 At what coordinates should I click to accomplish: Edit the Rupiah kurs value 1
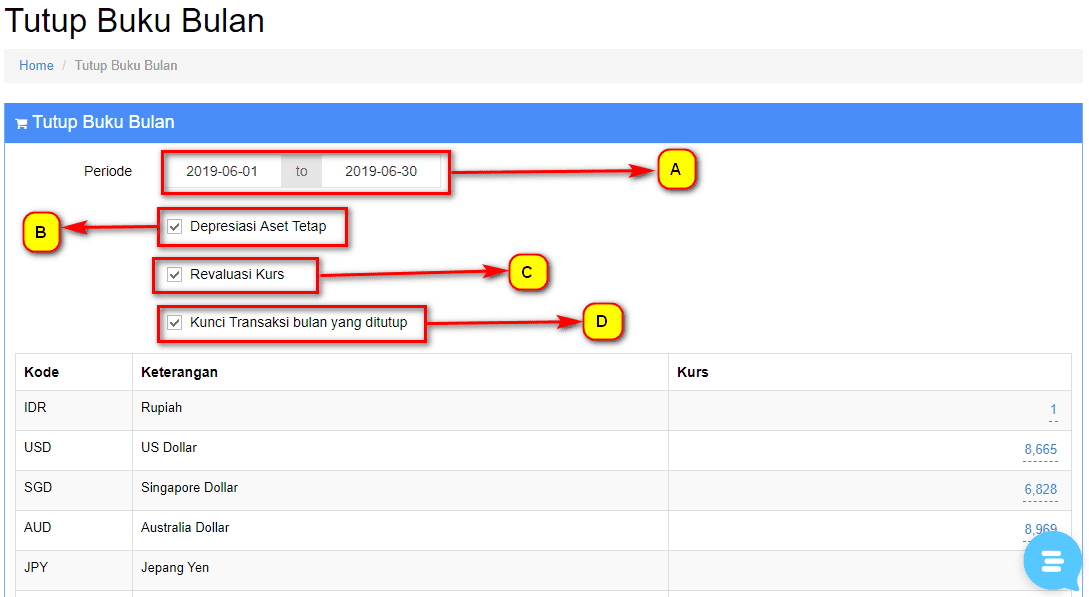click(1053, 410)
